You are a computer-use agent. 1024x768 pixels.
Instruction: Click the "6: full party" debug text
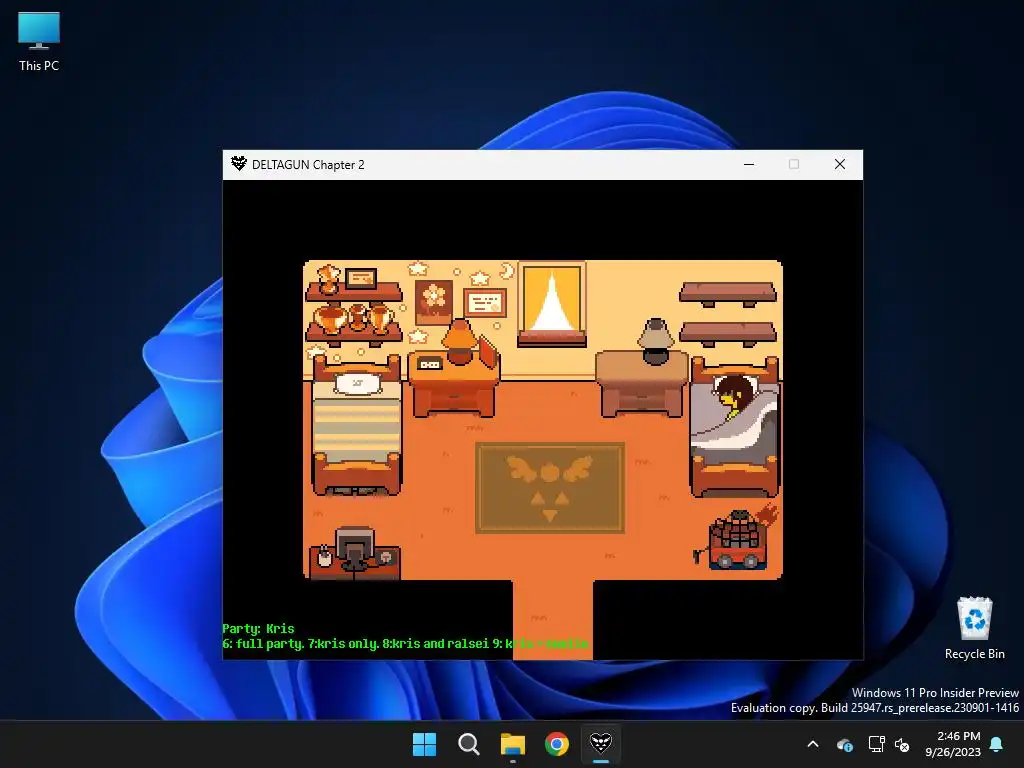click(264, 644)
